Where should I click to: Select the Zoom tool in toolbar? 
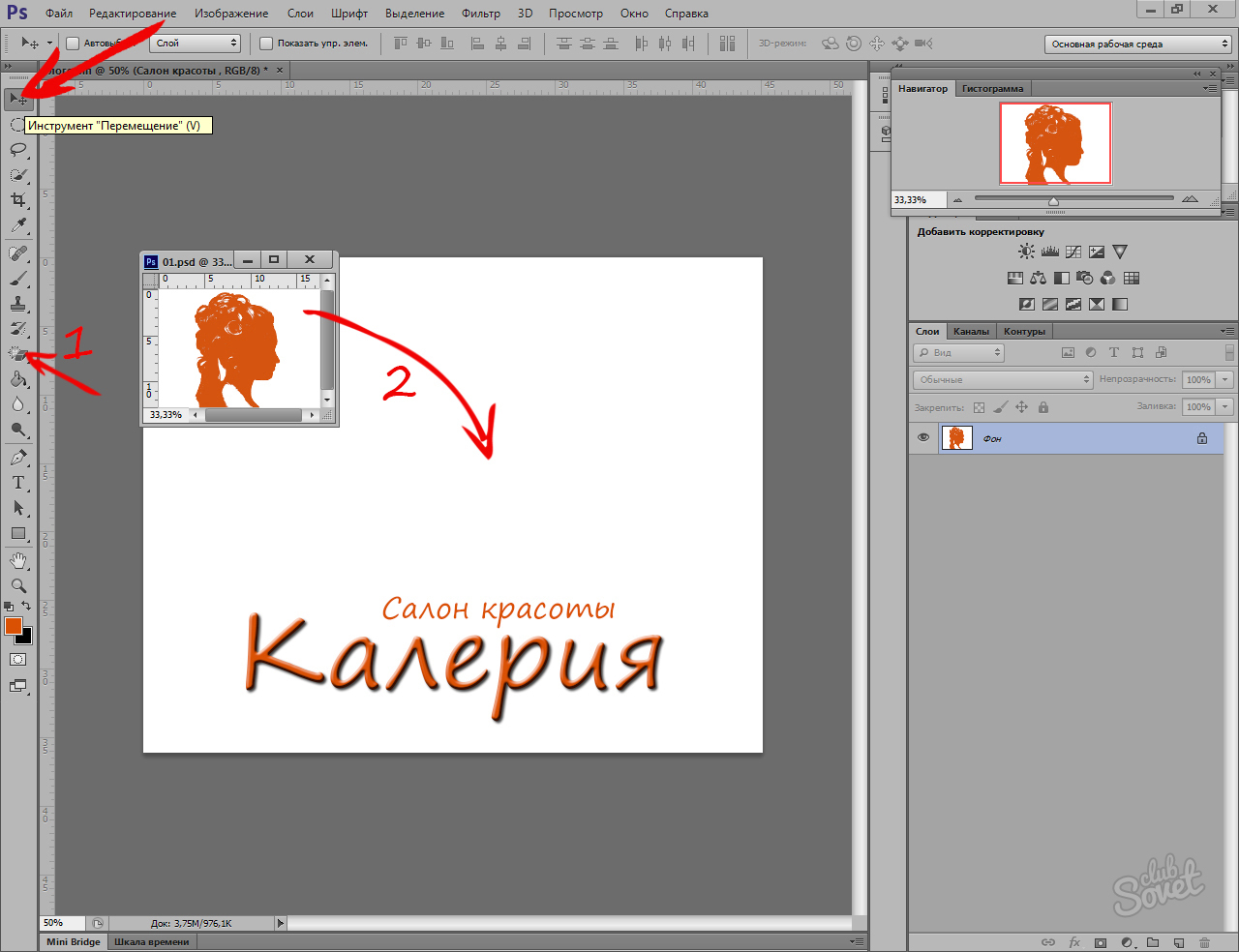[17, 585]
